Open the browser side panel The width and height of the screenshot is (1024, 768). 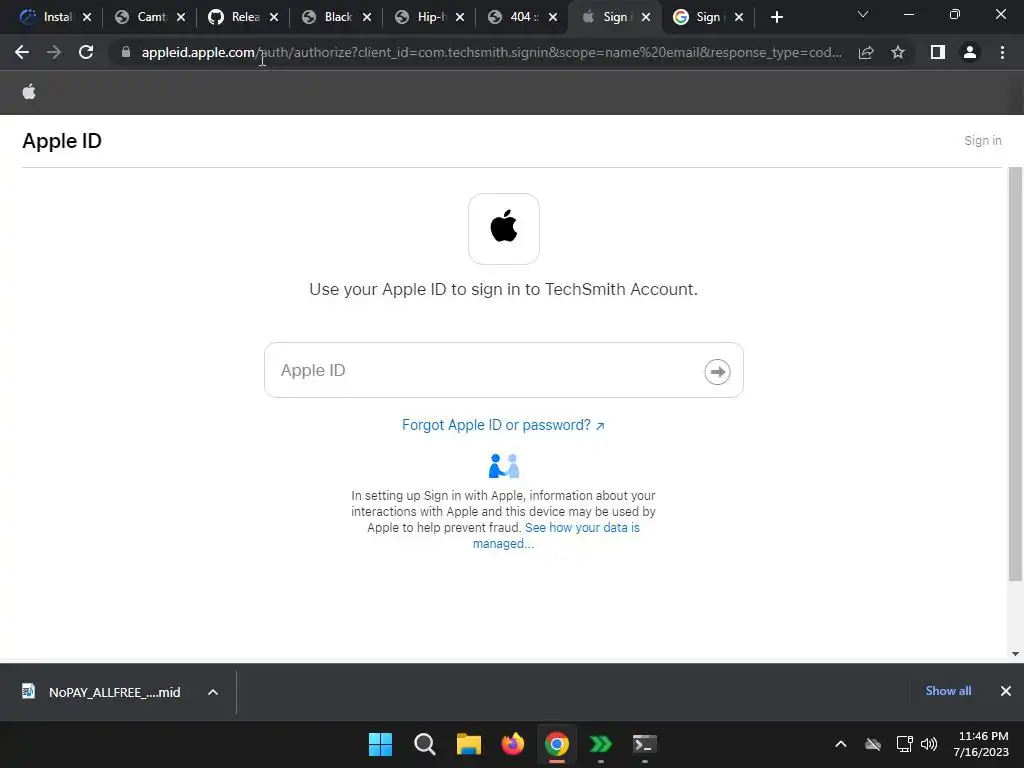938,52
